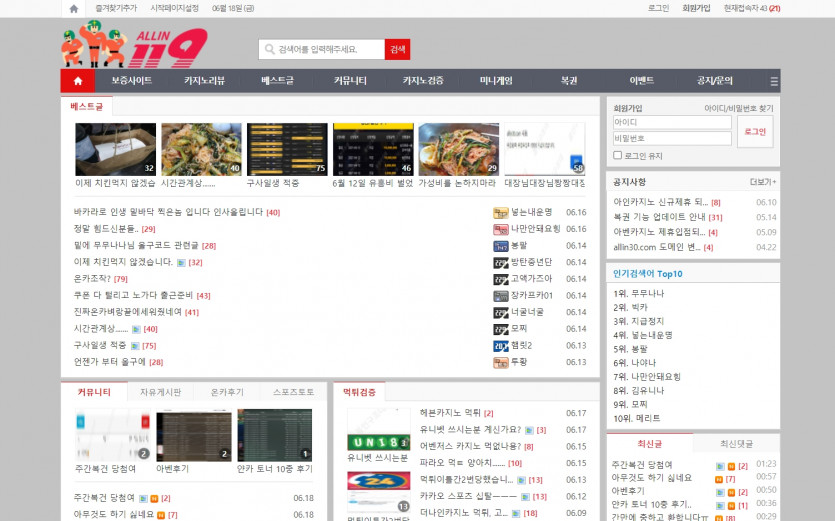The image size is (835, 521).
Task: Click the red home icon in navigation bar
Action: click(x=77, y=81)
